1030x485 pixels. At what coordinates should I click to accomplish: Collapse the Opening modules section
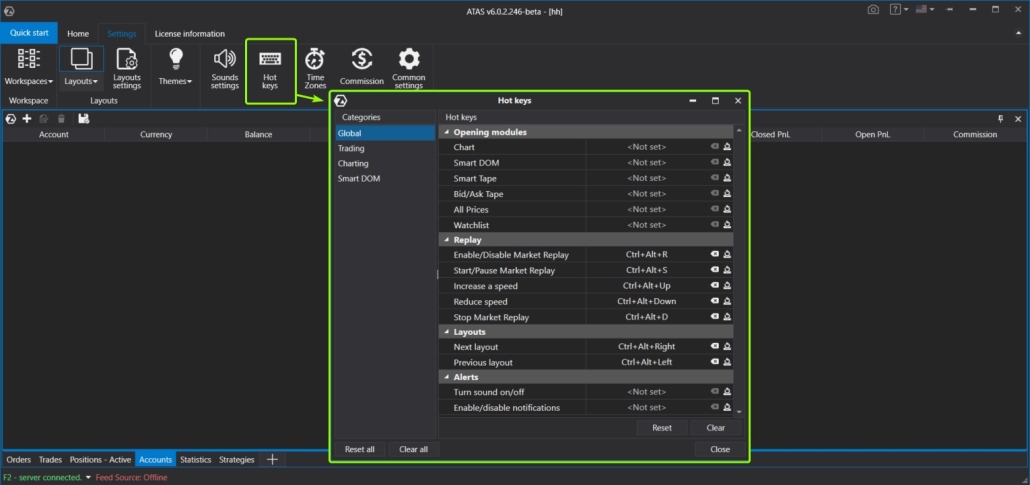pyautogui.click(x=446, y=132)
